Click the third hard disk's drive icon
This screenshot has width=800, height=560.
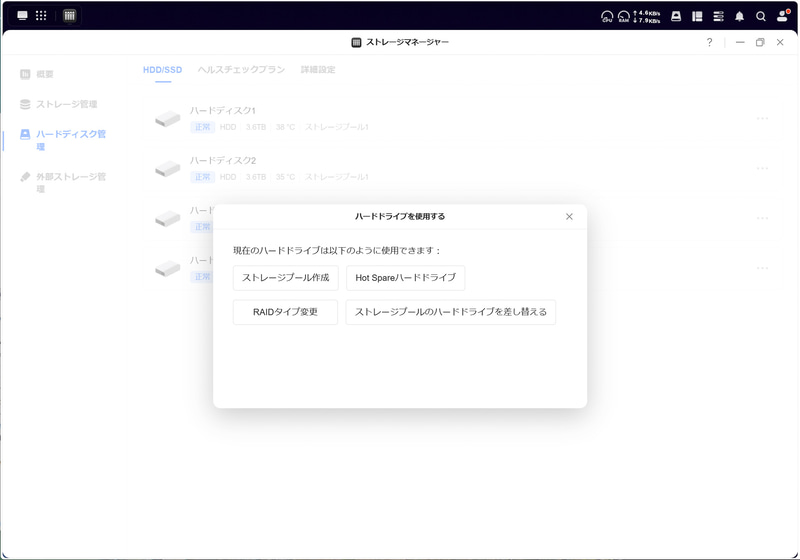click(168, 219)
